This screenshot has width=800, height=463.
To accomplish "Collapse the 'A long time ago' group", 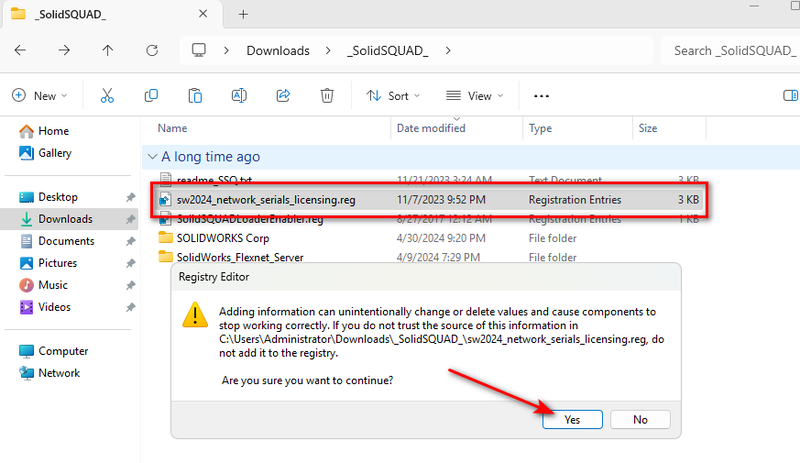I will coord(152,157).
